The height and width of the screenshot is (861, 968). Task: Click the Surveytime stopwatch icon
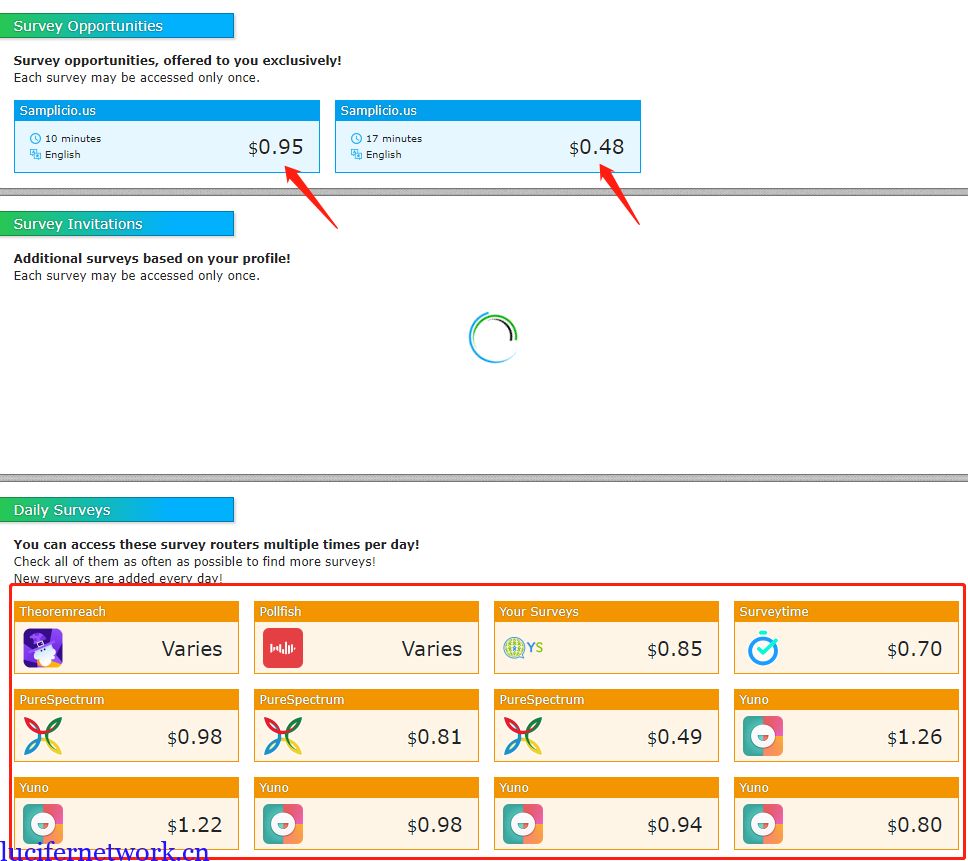click(x=763, y=649)
